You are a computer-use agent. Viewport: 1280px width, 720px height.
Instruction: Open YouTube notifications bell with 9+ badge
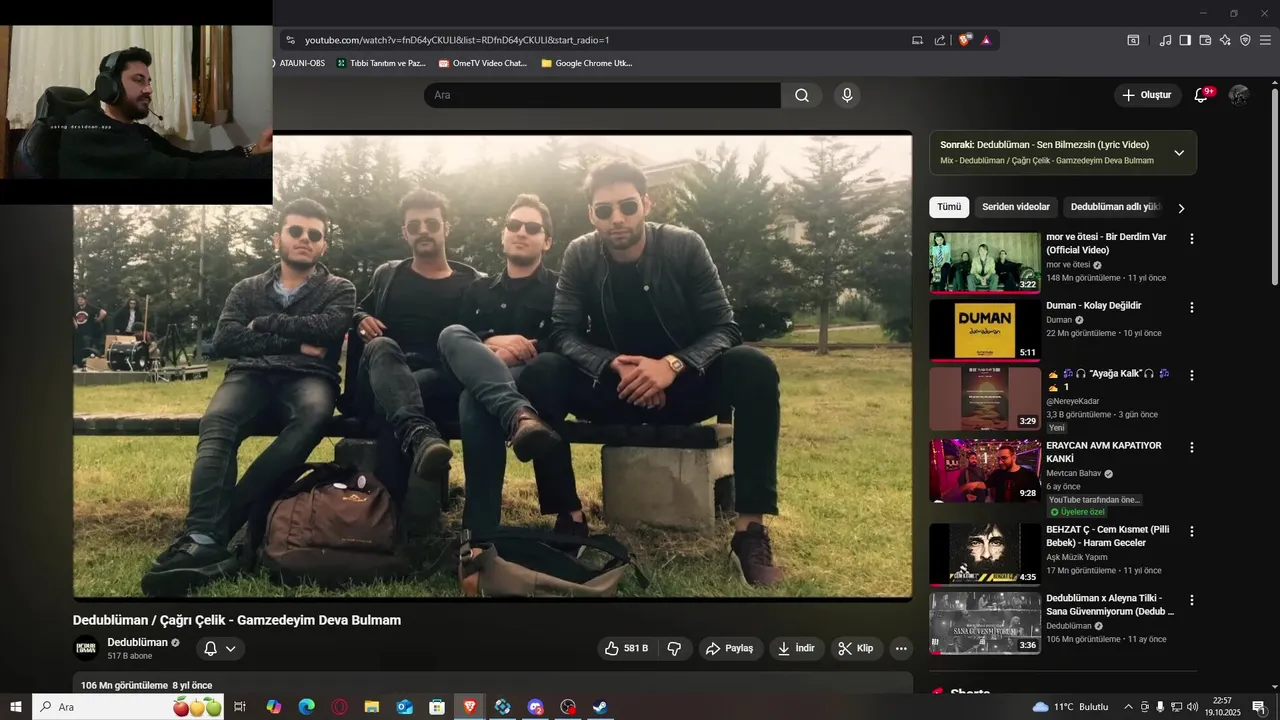point(1201,95)
